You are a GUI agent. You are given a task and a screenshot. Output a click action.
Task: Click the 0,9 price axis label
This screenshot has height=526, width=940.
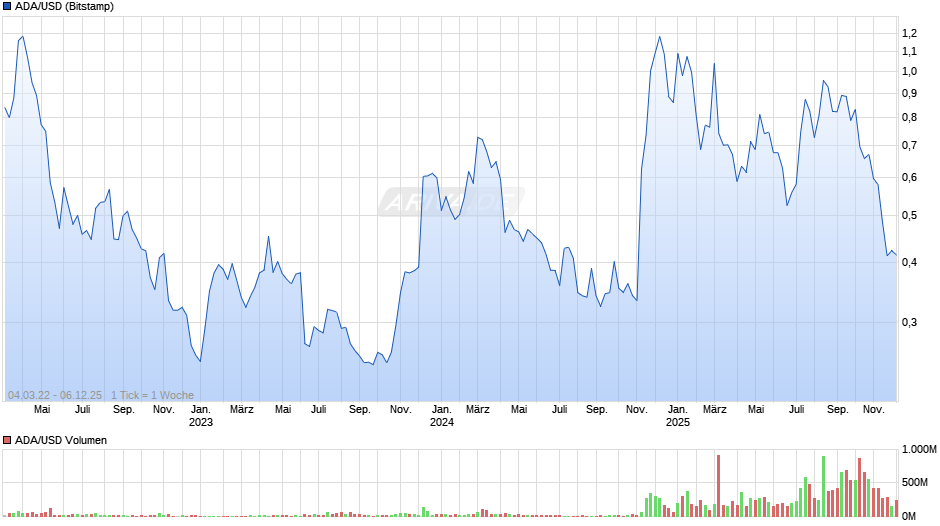(909, 94)
